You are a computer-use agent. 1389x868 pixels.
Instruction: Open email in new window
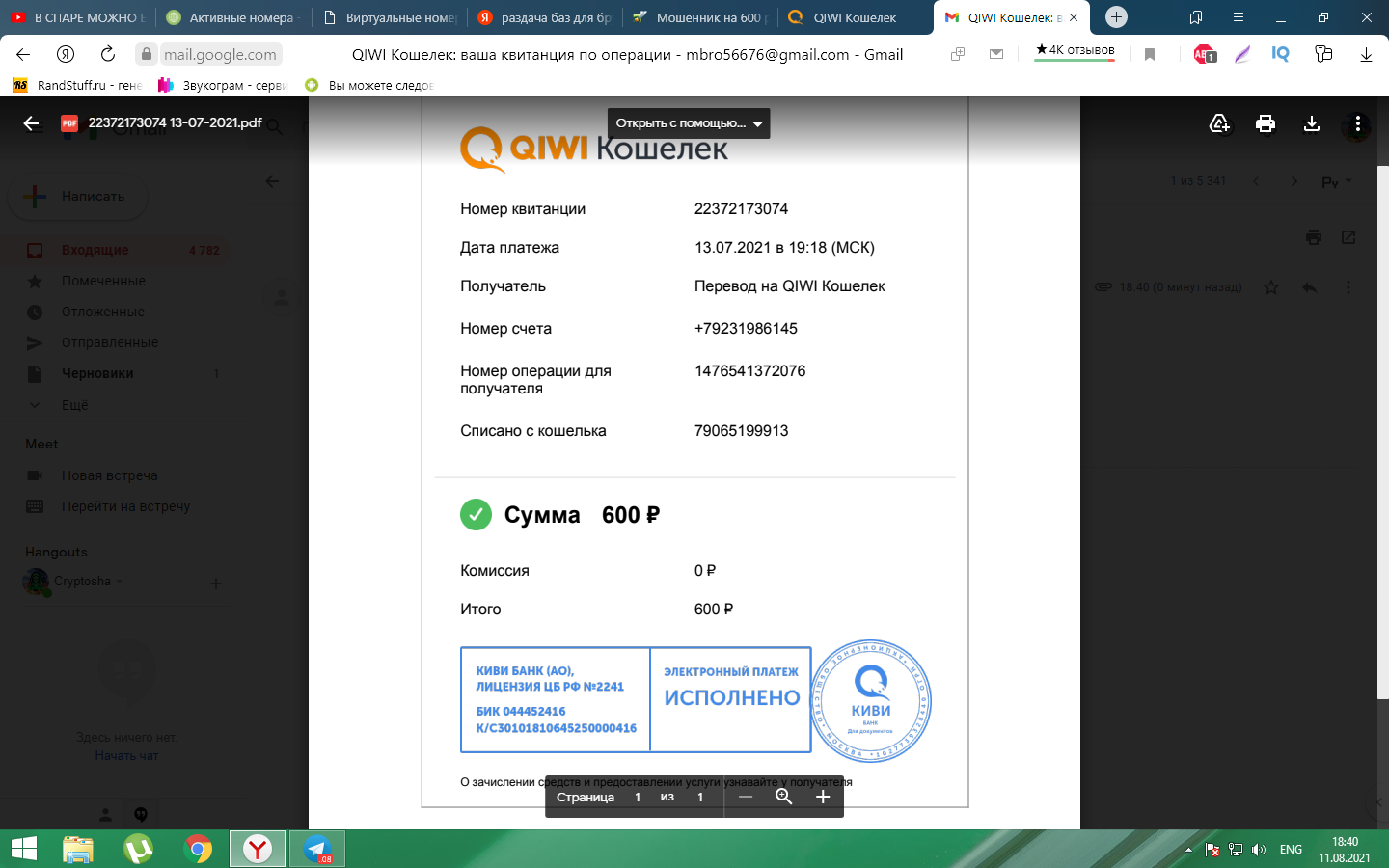1348,237
